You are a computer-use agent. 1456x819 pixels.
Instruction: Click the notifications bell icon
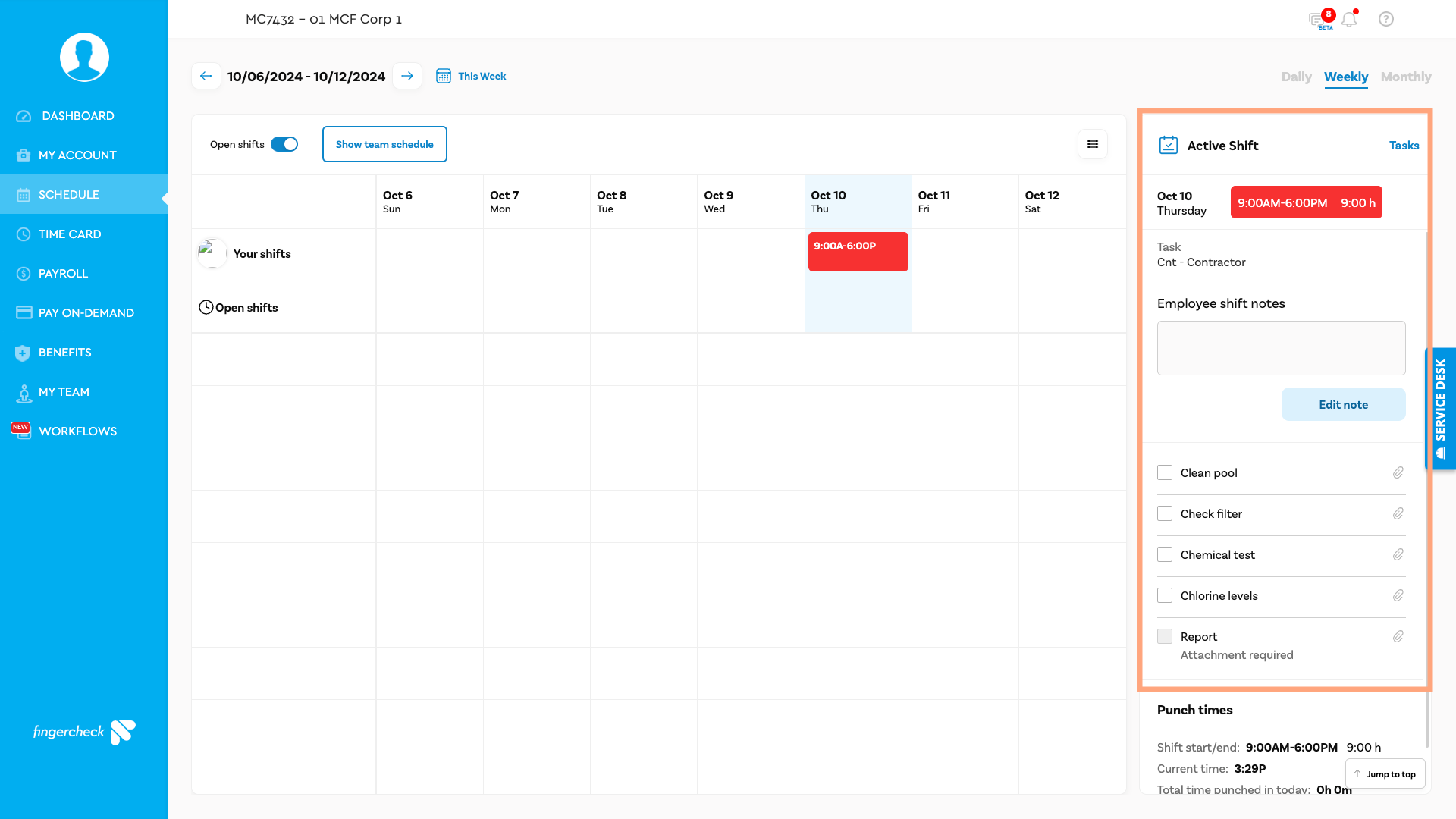point(1349,20)
